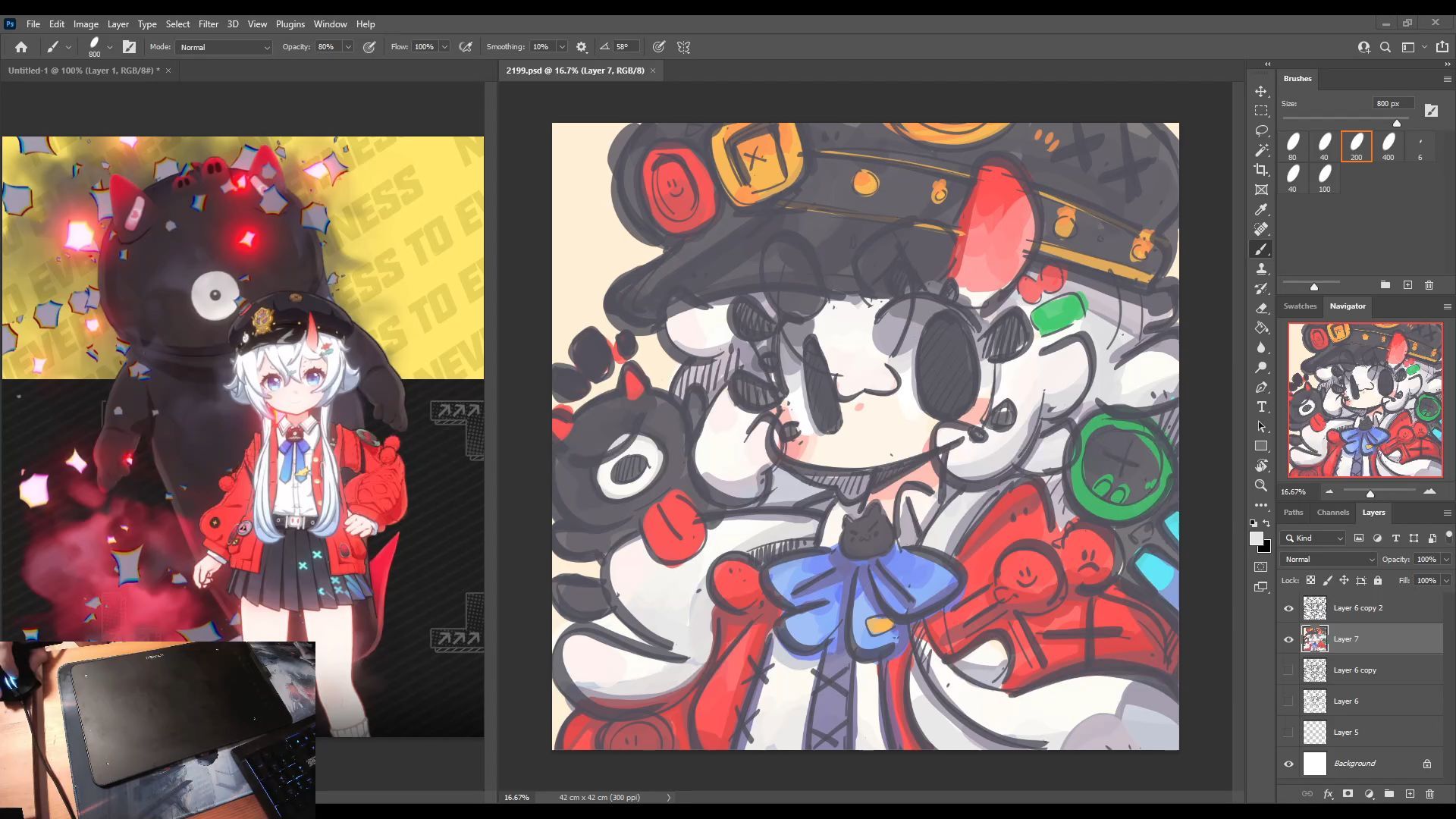Switch to the Channels tab

tap(1333, 513)
